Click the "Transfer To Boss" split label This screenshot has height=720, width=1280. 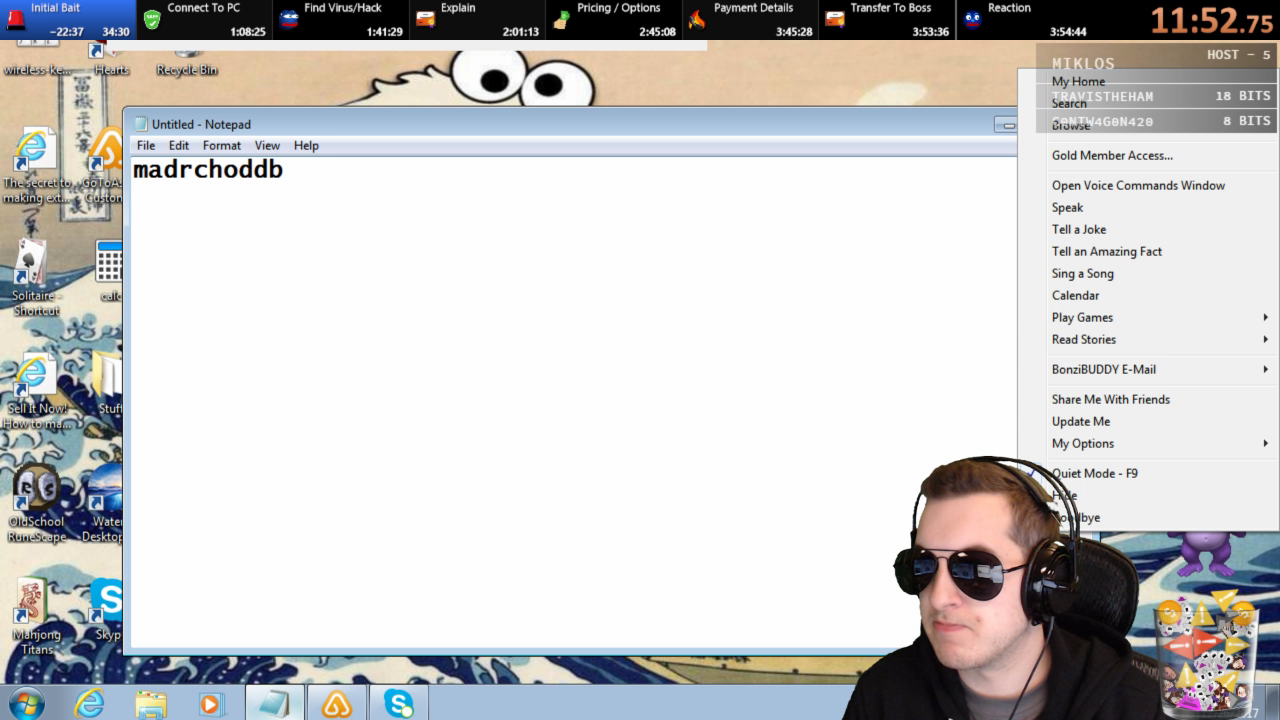click(890, 8)
